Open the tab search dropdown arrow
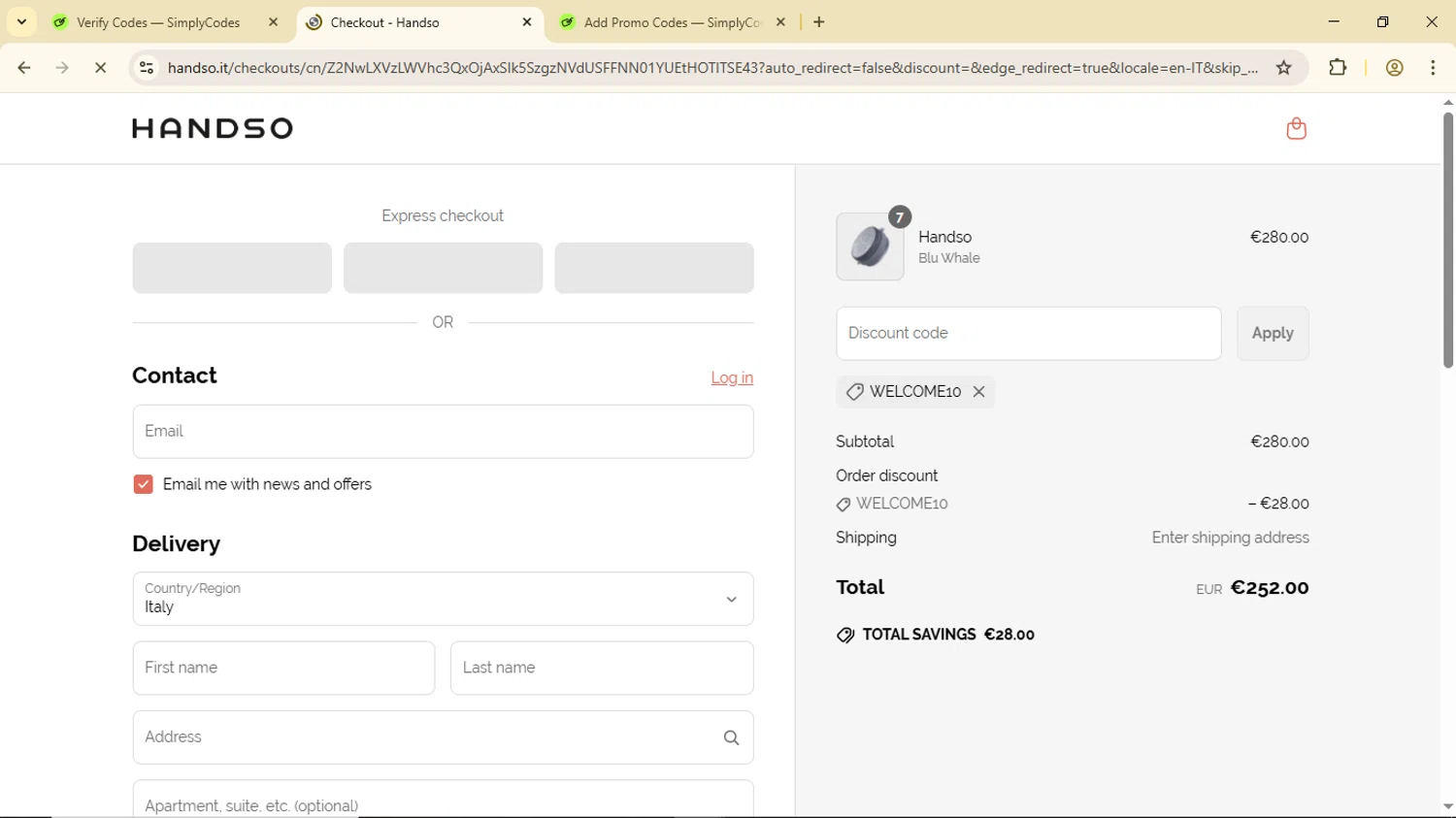Viewport: 1456px width, 818px height. 21,22
